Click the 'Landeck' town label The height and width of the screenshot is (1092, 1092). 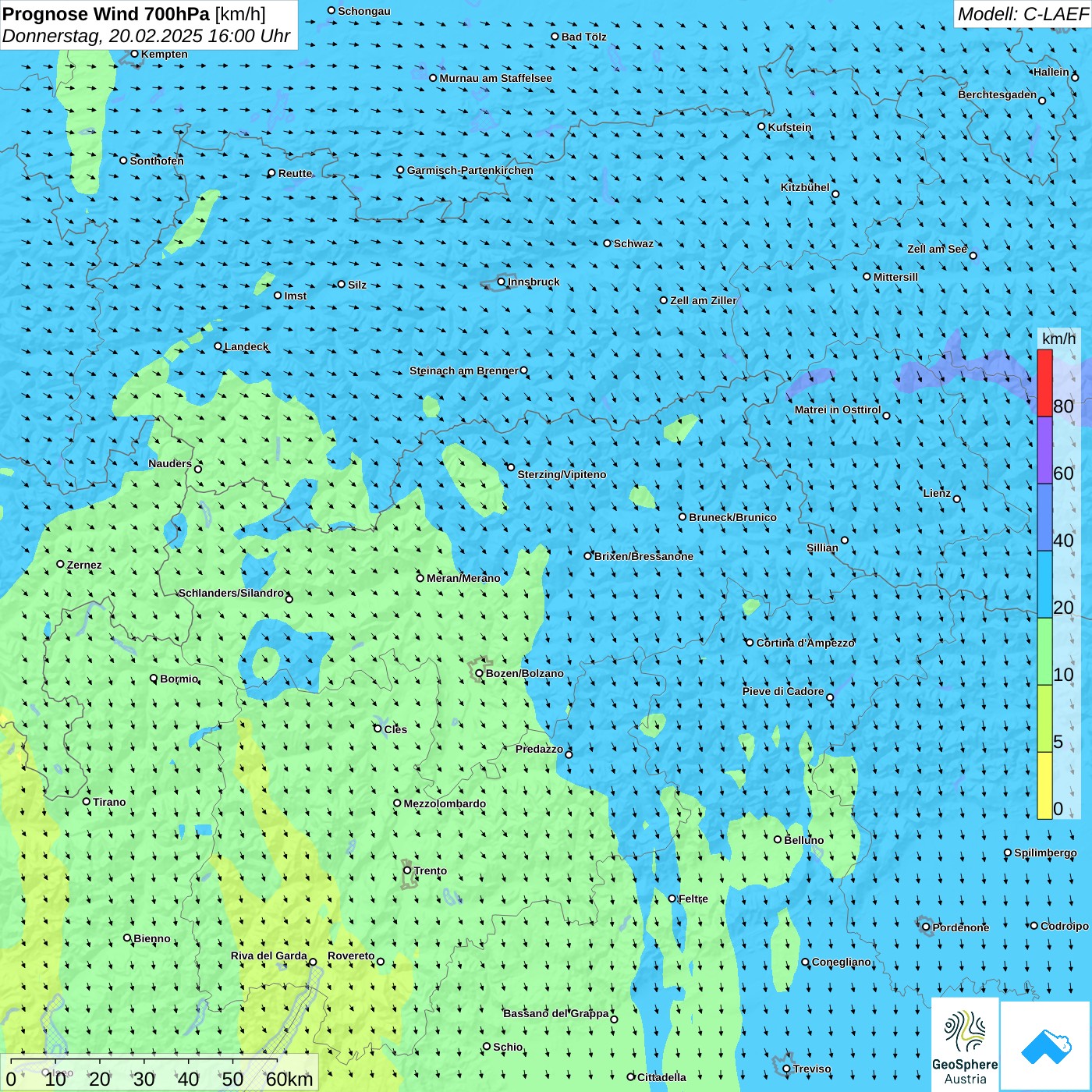[x=246, y=346]
